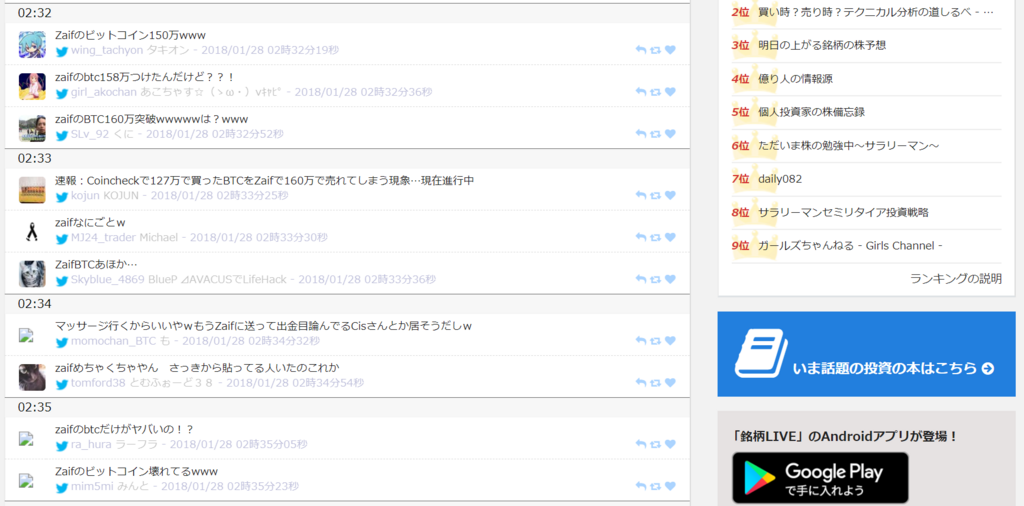Open wing_tachyon's avatar thumbnail
Image resolution: width=1024 pixels, height=506 pixels.
coord(32,44)
